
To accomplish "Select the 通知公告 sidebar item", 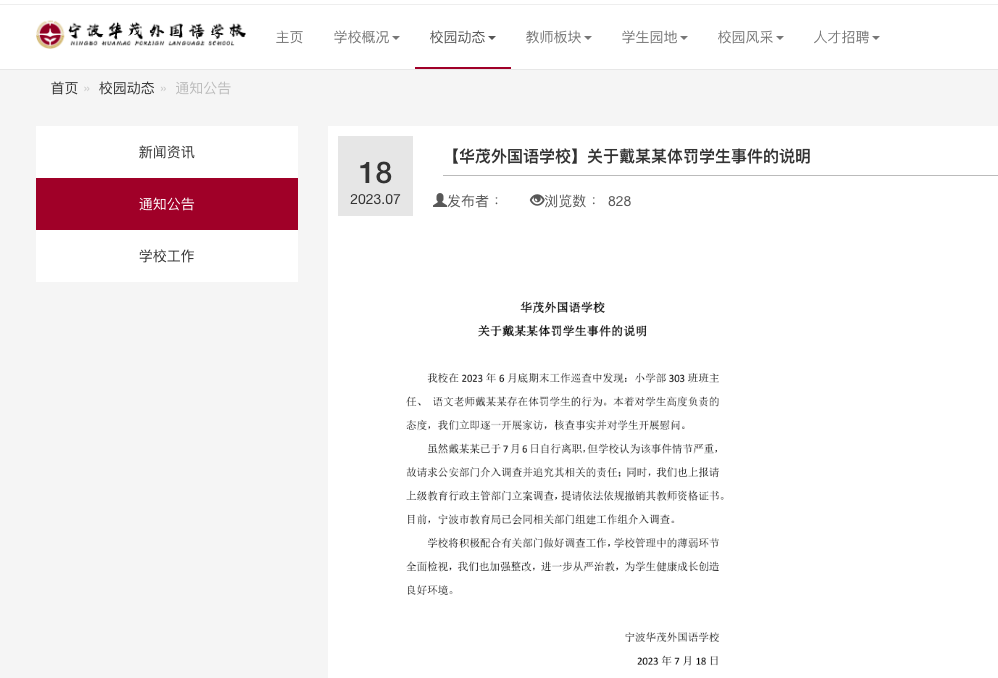I will 167,203.
